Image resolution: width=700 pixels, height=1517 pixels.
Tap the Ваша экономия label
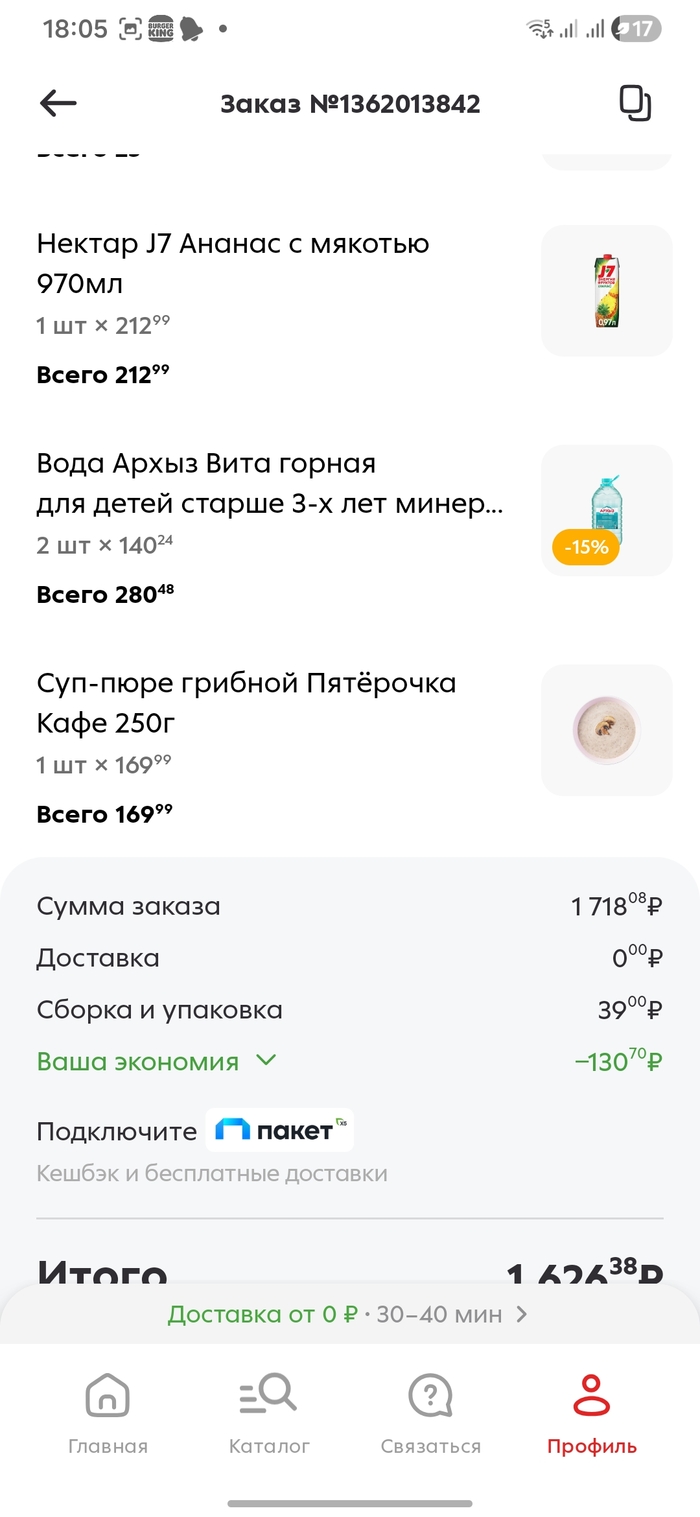click(138, 1061)
